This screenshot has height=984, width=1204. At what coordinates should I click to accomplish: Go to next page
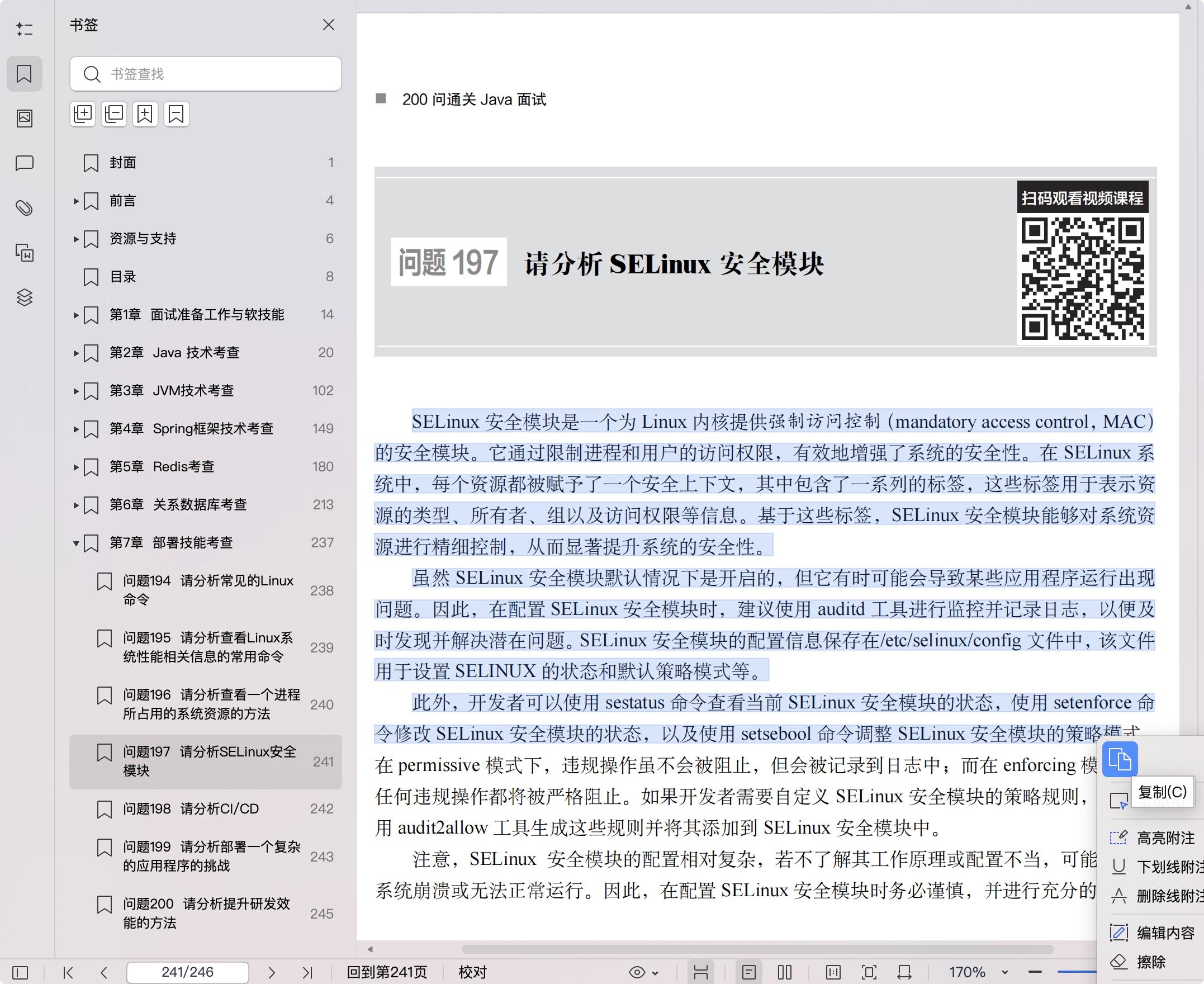point(272,973)
